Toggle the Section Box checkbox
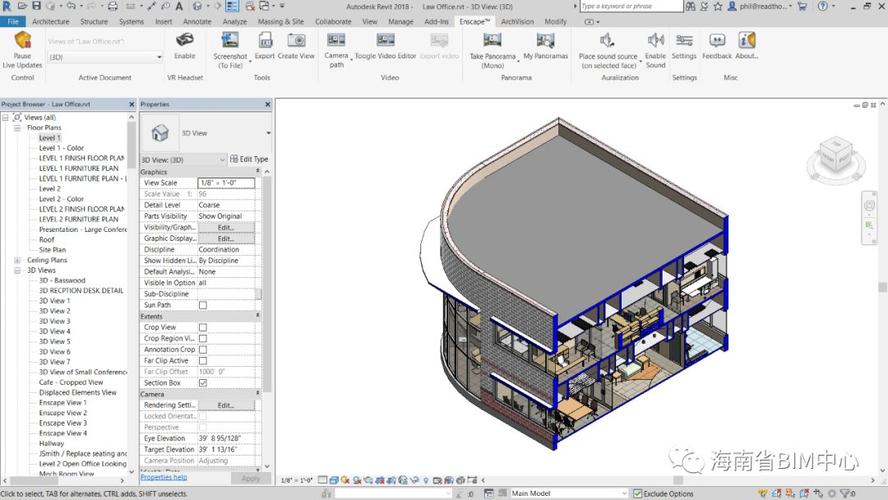Viewport: 888px width, 500px height. point(203,383)
